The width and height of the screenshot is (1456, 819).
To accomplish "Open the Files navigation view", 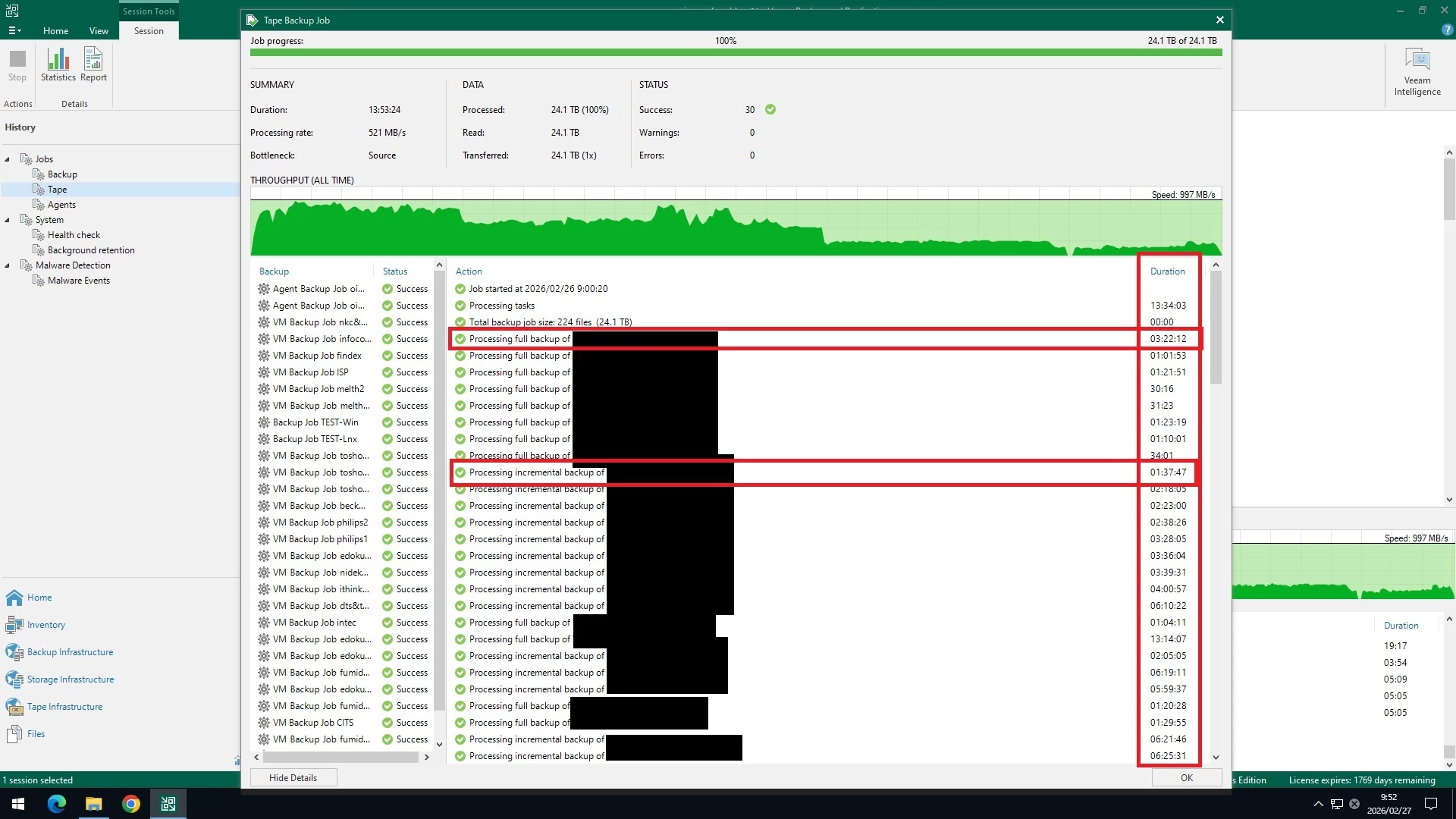I will click(x=36, y=734).
